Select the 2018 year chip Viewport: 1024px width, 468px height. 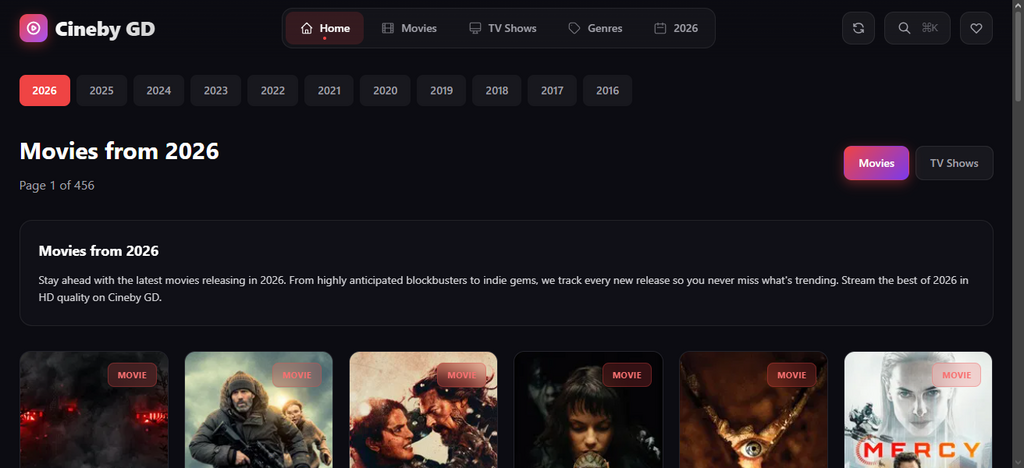pos(497,91)
